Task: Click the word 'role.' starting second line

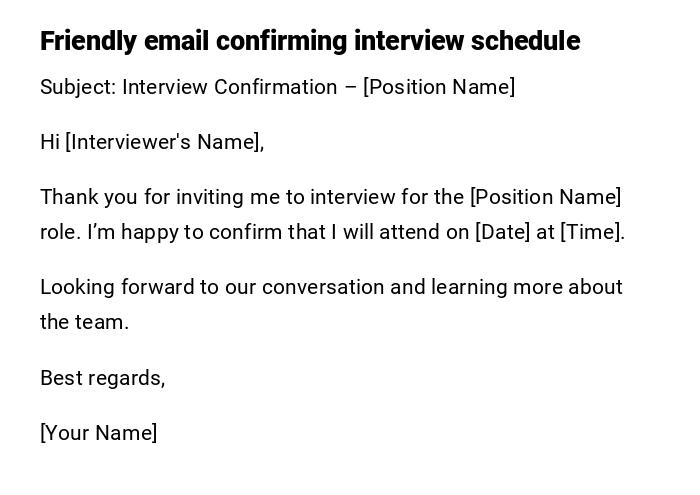Action: [x=60, y=232]
